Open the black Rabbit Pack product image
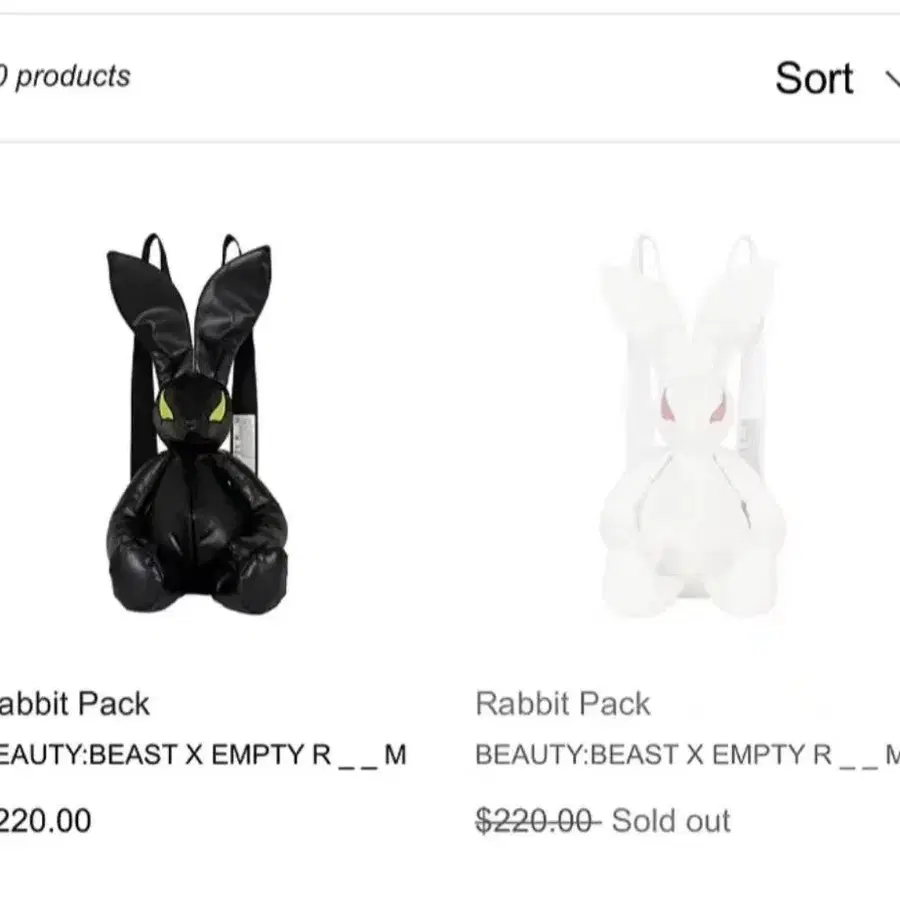This screenshot has width=900, height=900. pyautogui.click(x=196, y=424)
